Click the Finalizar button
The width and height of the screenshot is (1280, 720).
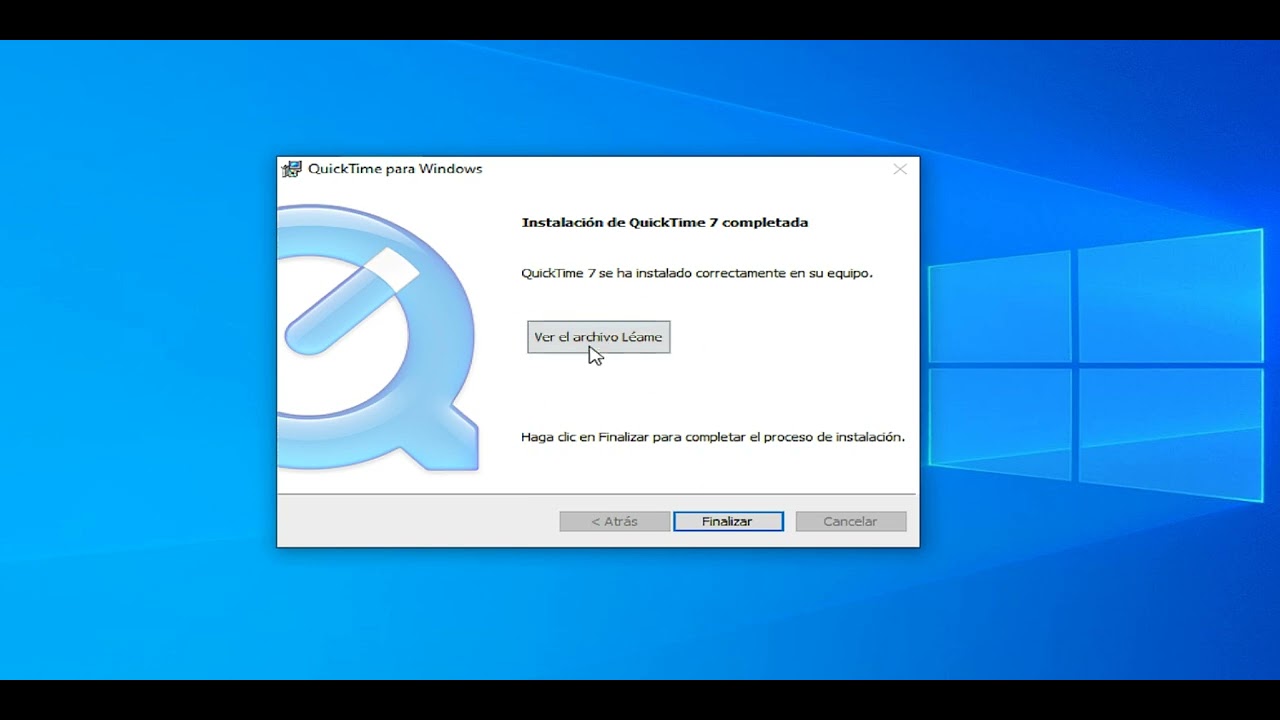click(728, 521)
